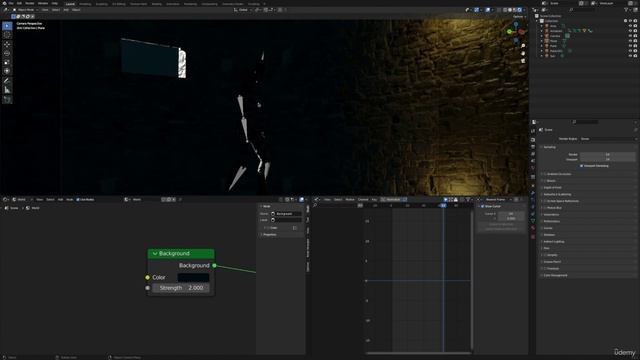The height and width of the screenshot is (360, 640).
Task: Open the outliner filter icon
Action: 627,9
